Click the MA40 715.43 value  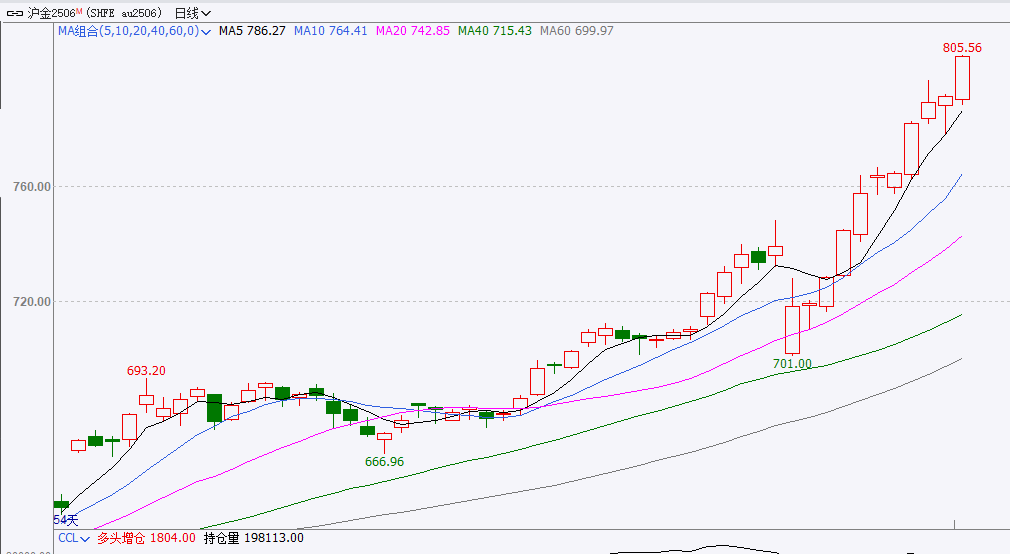pos(495,31)
